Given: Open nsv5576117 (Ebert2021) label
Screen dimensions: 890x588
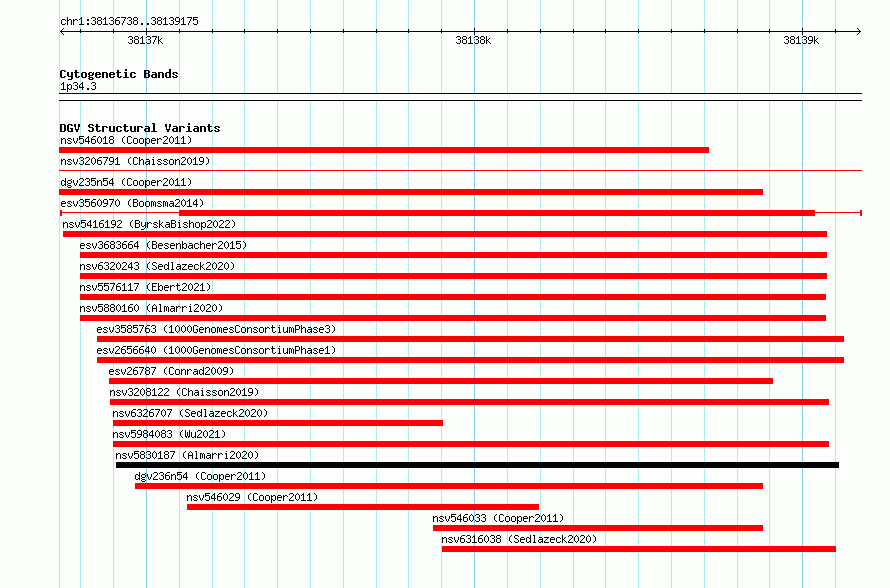Looking at the screenshot, I should pos(145,287).
